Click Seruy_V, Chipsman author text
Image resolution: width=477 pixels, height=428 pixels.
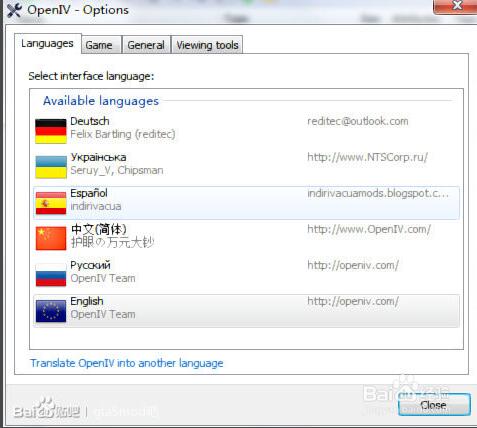pyautogui.click(x=117, y=170)
